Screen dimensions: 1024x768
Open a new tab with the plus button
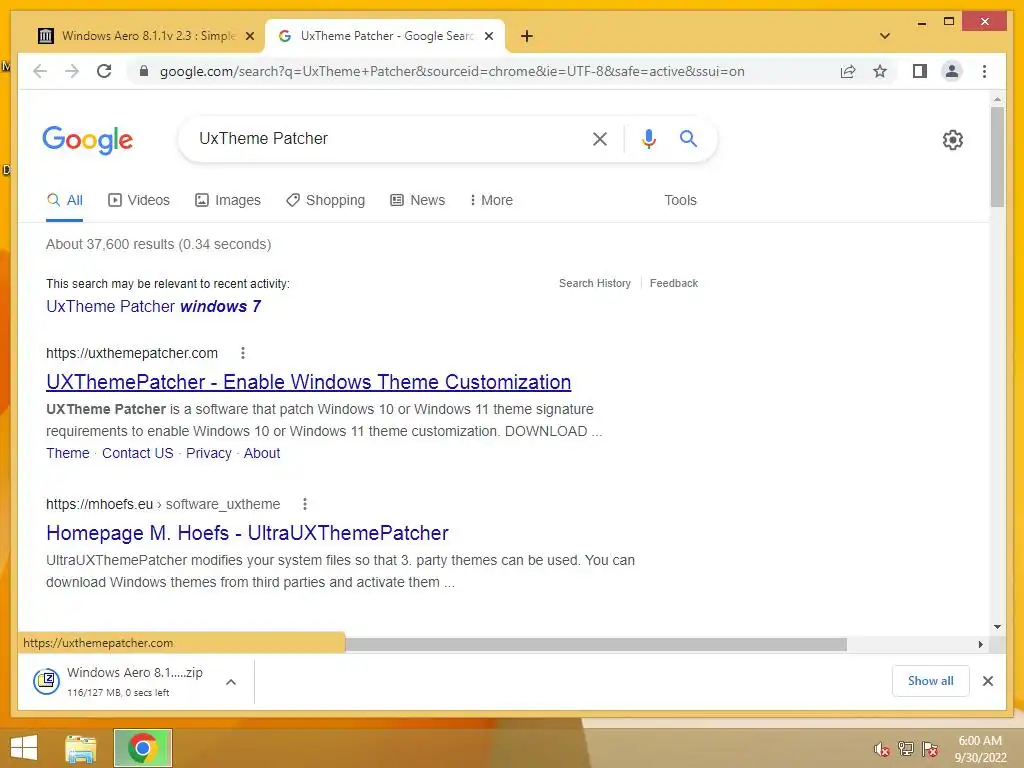[527, 36]
